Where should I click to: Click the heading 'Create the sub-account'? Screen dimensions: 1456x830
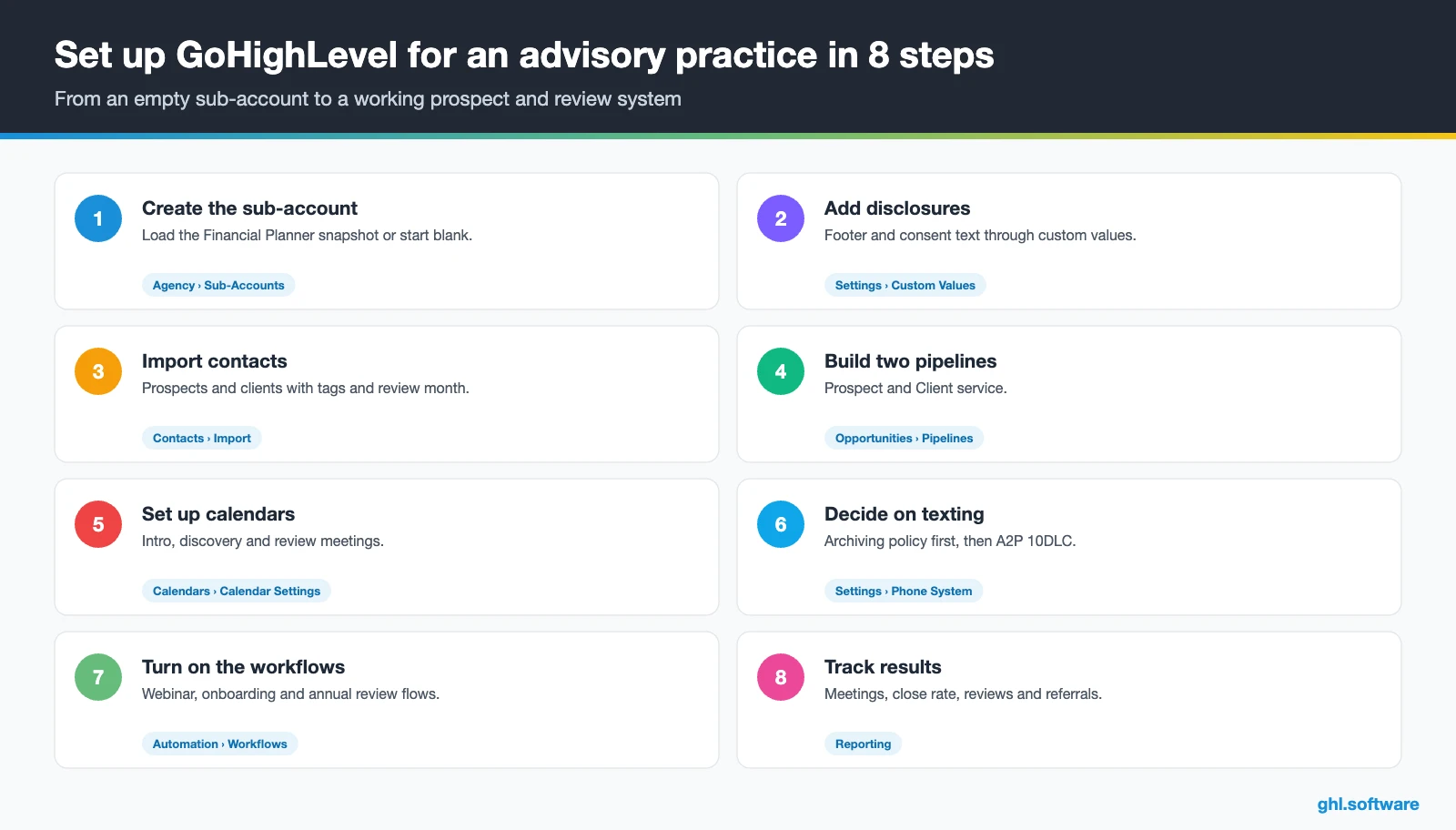pyautogui.click(x=249, y=208)
